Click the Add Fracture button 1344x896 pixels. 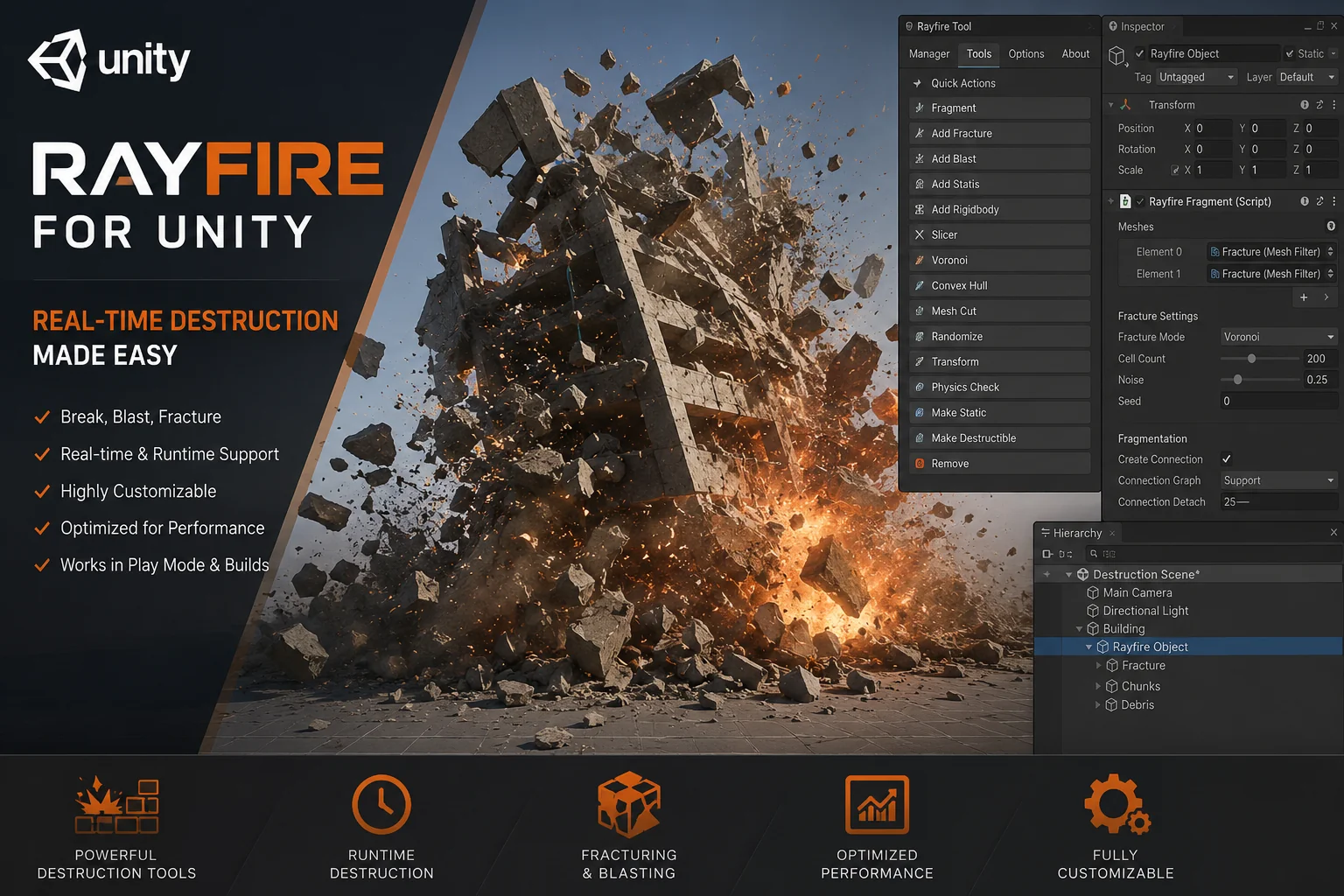pos(999,133)
